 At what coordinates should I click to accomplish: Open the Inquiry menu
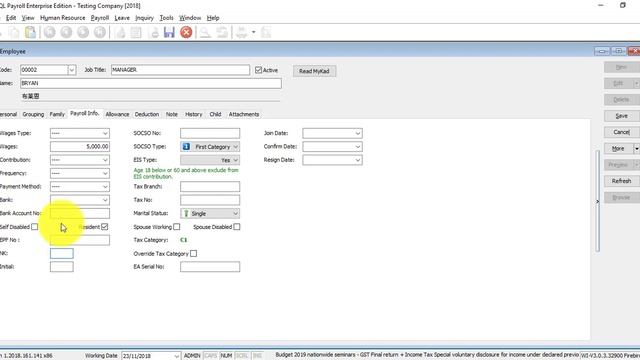[144, 18]
